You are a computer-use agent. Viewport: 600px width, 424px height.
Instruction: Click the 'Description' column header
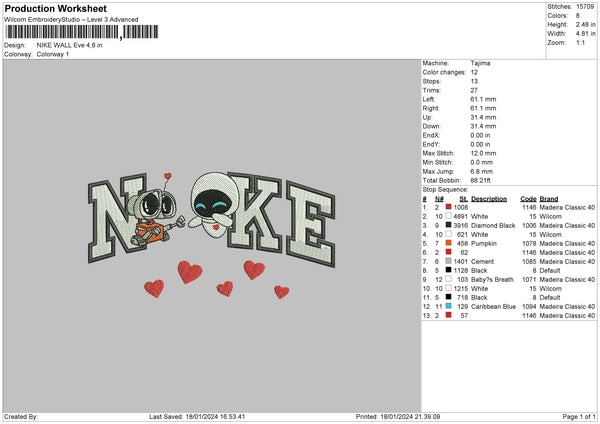coord(489,199)
